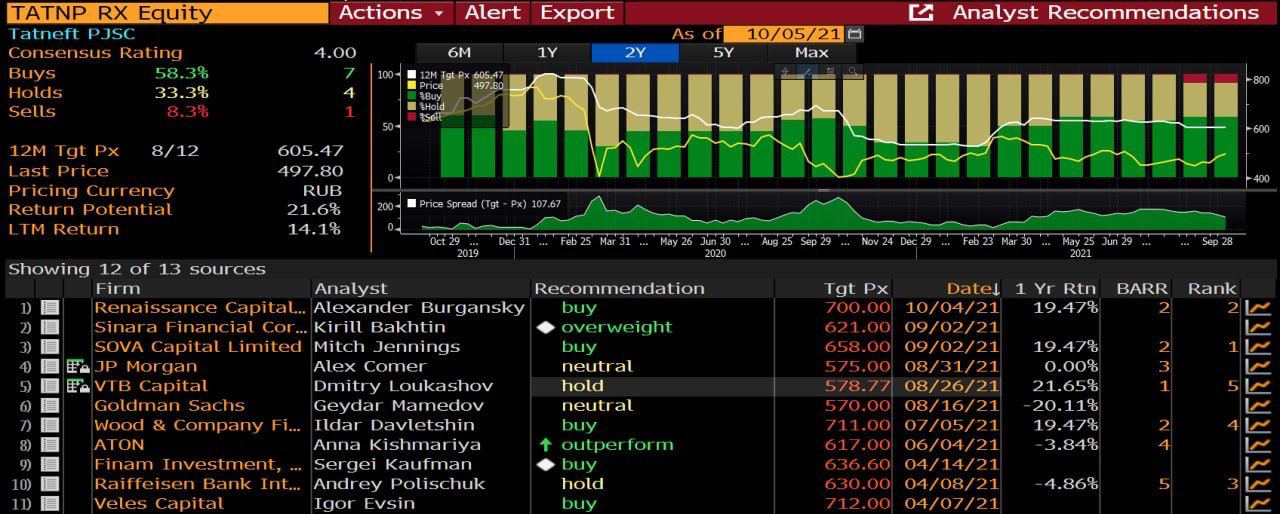The width and height of the screenshot is (1280, 514).
Task: Toggle %Hold series in chart legend
Action: (x=427, y=106)
